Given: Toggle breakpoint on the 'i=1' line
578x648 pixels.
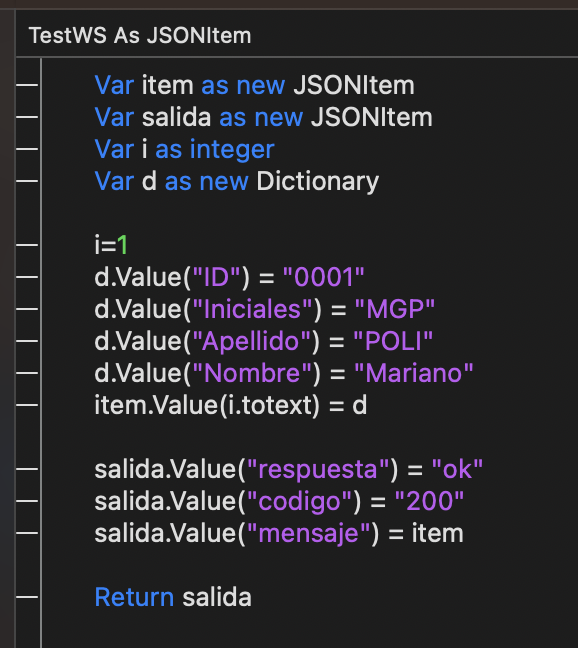Looking at the screenshot, I should [27, 245].
